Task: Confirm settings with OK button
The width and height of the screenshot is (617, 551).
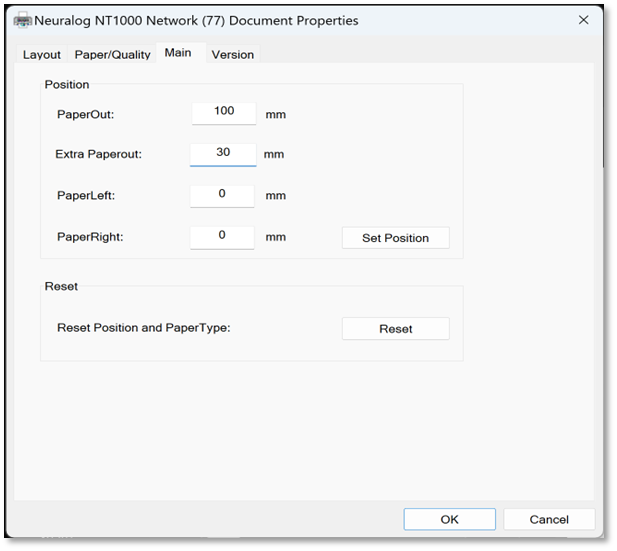Action: pos(449,519)
